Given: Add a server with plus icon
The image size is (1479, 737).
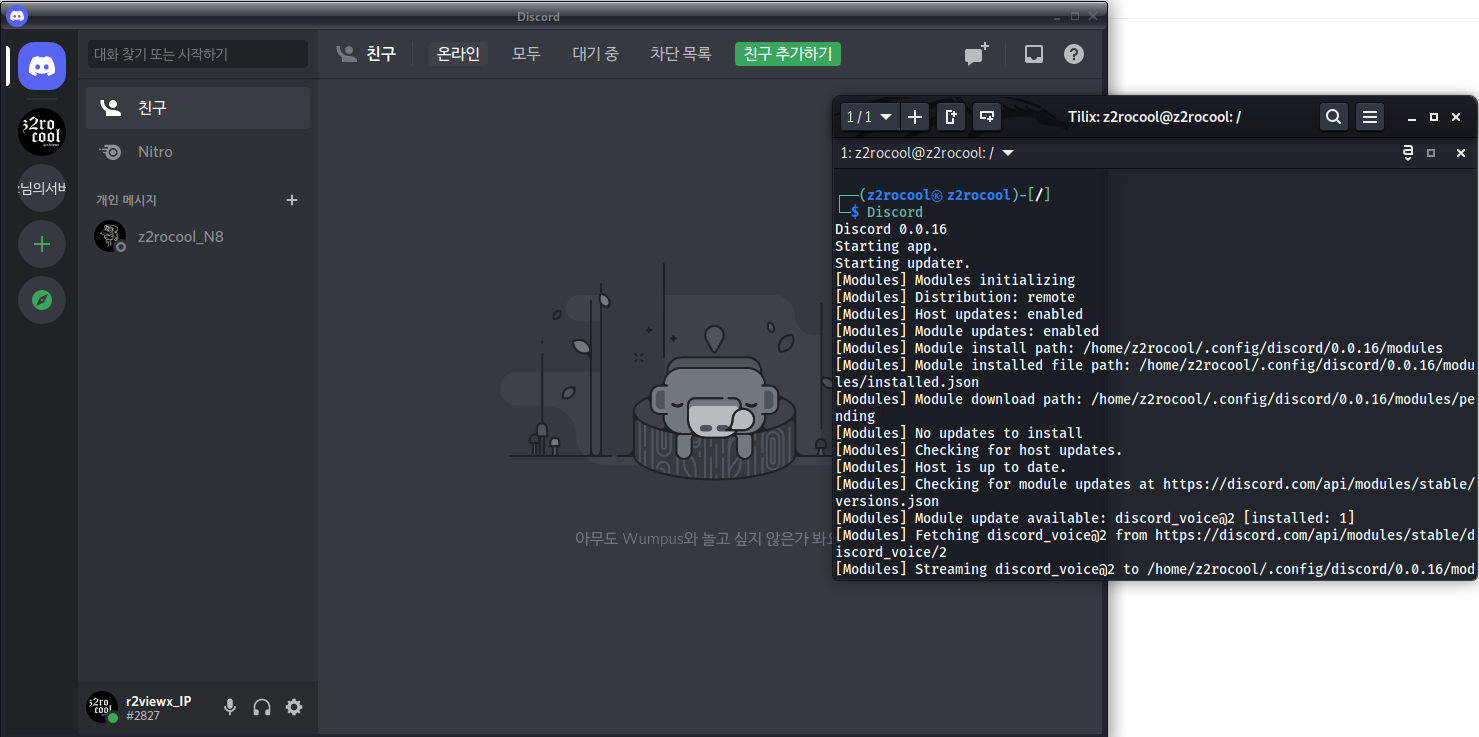Looking at the screenshot, I should 42,244.
